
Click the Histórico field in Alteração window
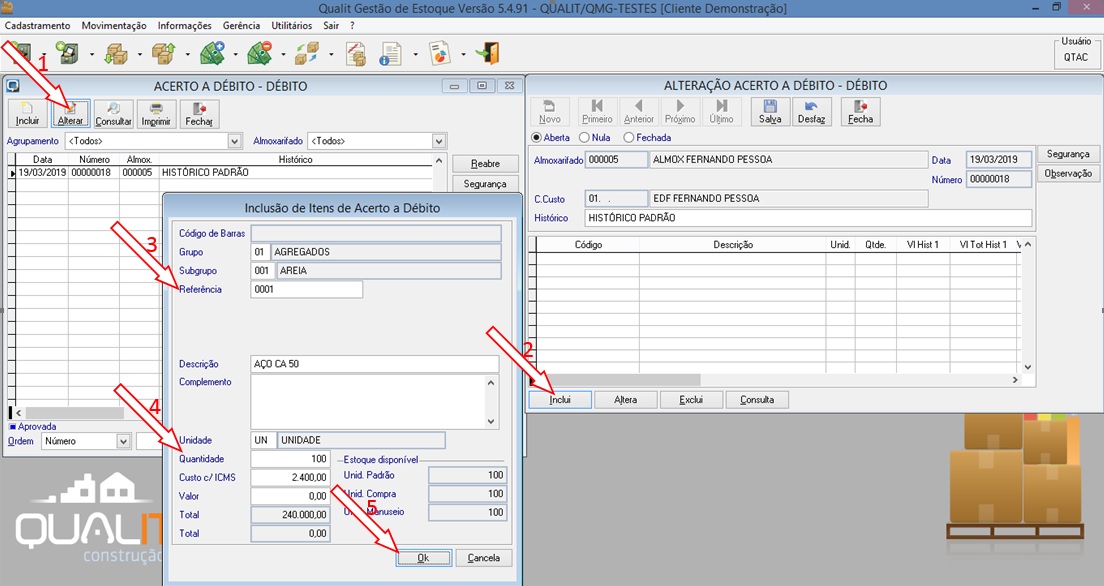(808, 218)
